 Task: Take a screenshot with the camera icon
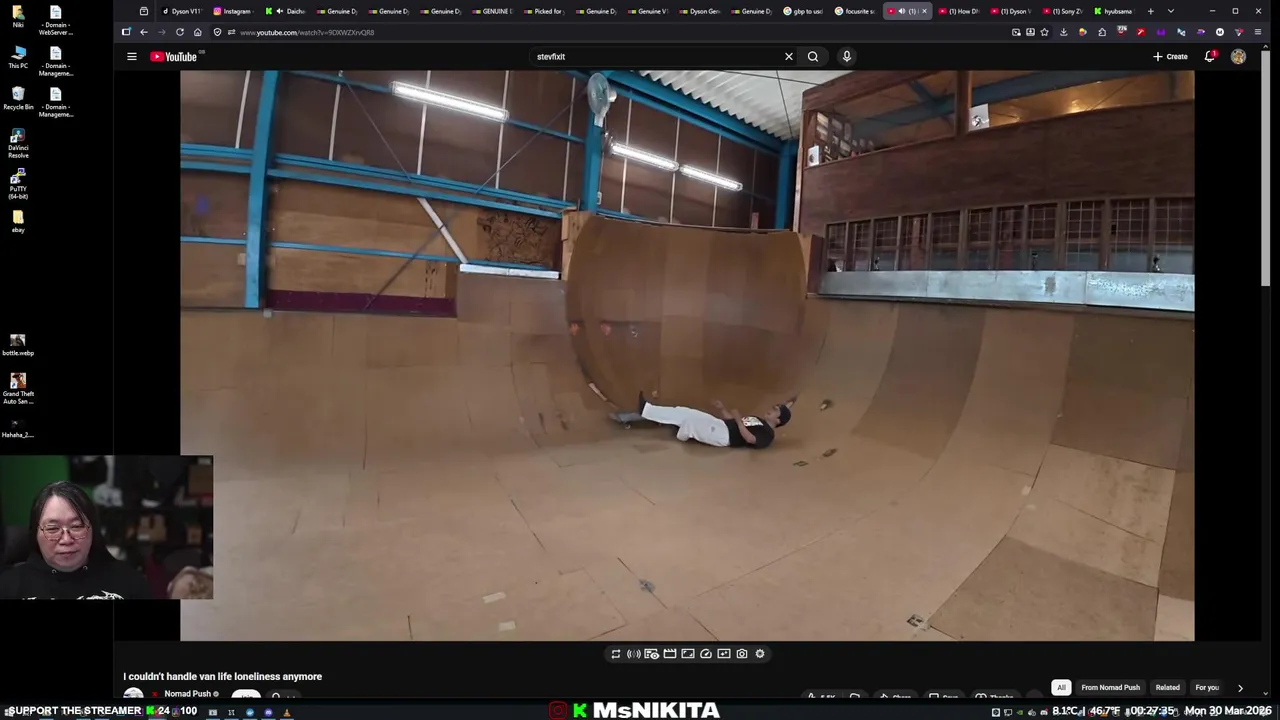tap(742, 654)
